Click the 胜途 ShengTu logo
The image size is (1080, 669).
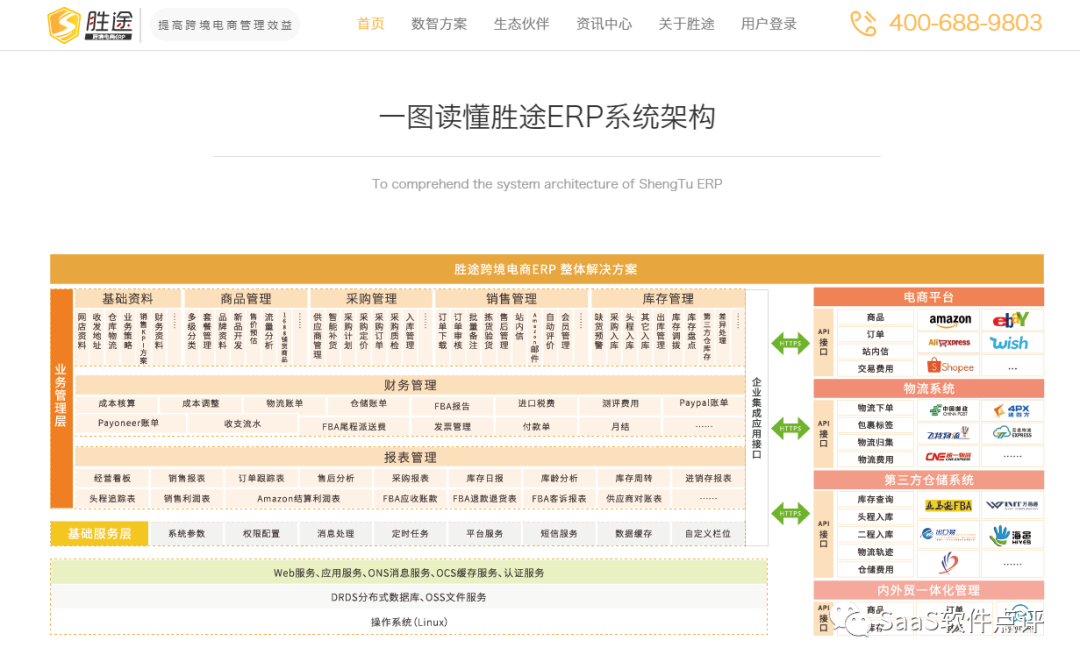coord(90,23)
